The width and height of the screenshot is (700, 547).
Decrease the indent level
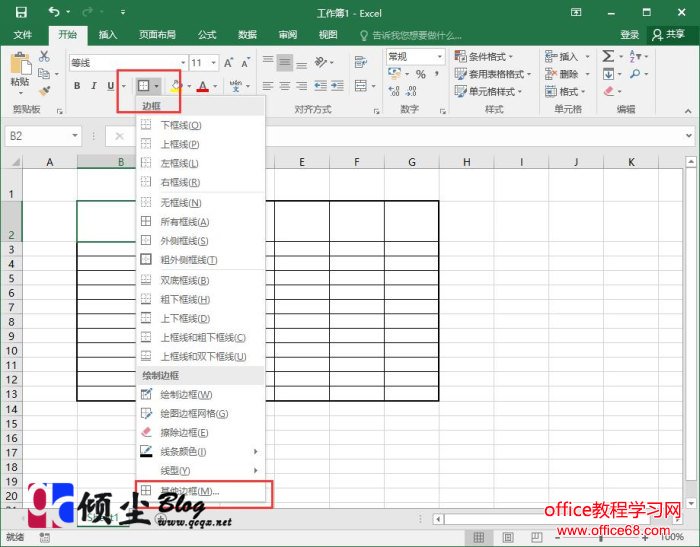[321, 86]
